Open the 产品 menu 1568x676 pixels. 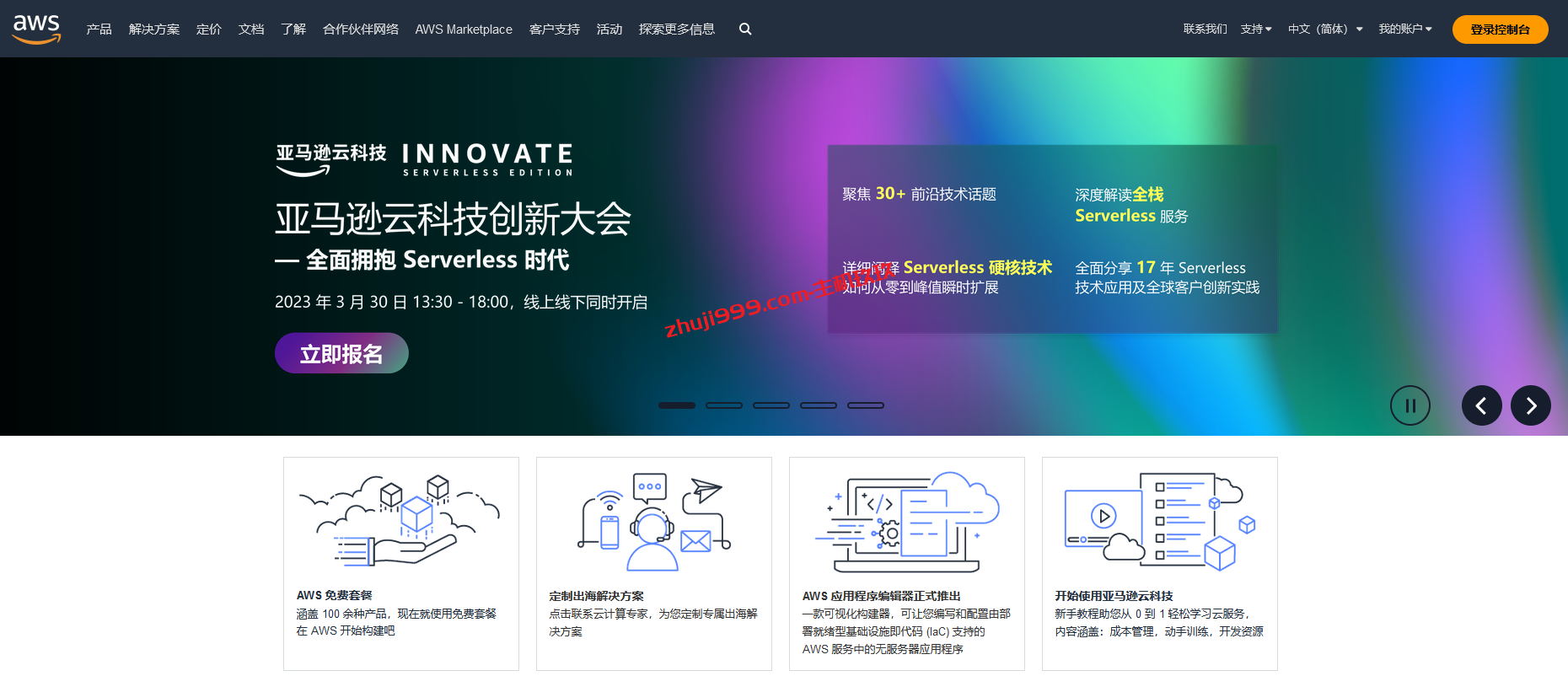99,29
